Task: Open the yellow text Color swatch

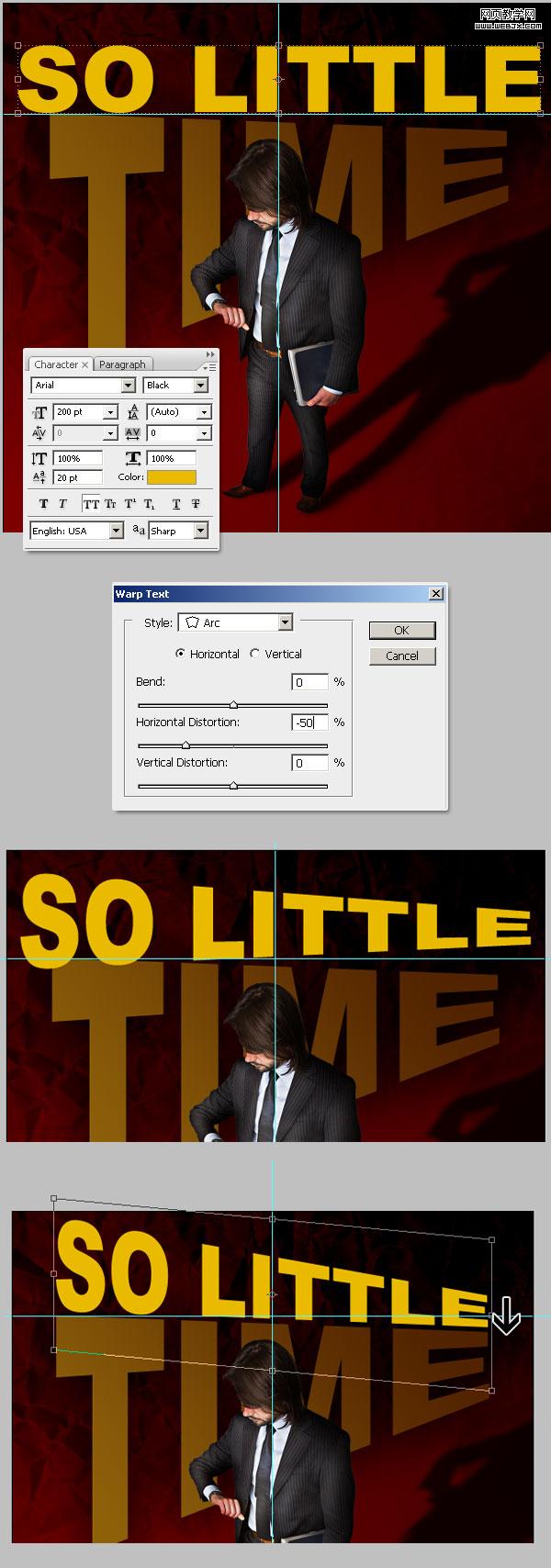Action: 172,477
